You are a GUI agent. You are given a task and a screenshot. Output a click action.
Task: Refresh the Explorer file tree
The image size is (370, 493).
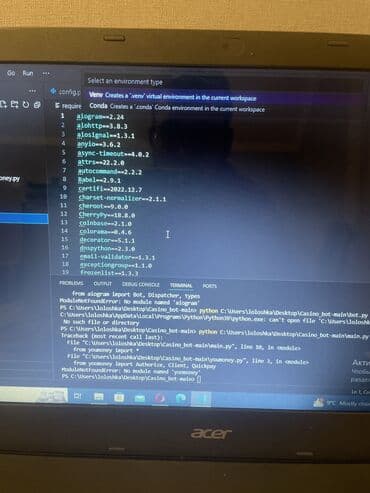[26, 105]
